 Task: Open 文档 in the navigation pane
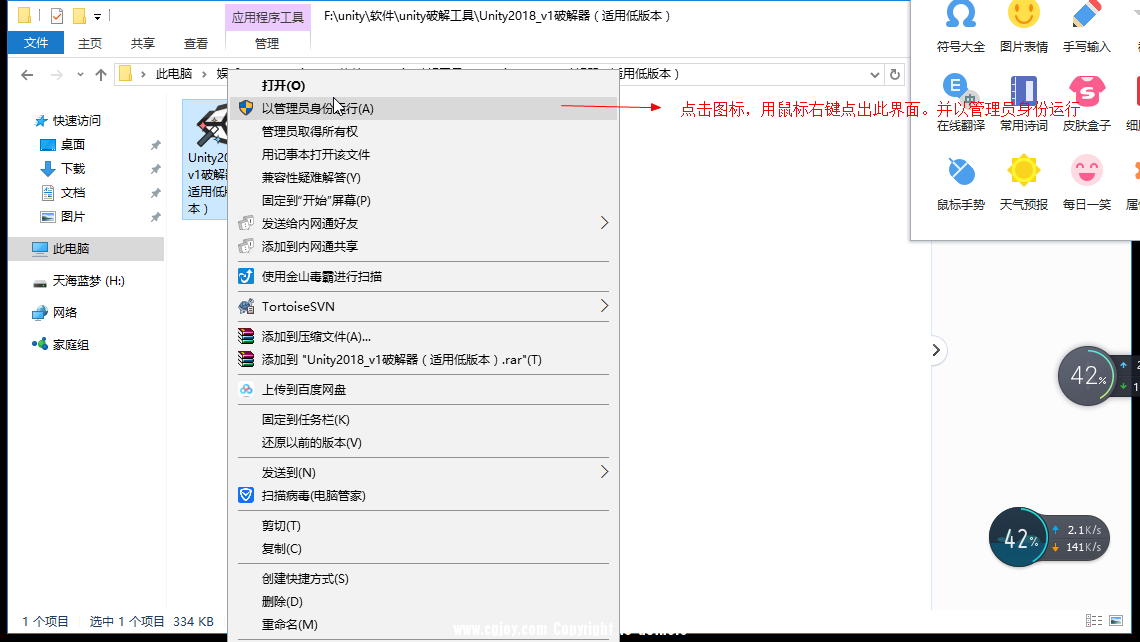tap(73, 193)
